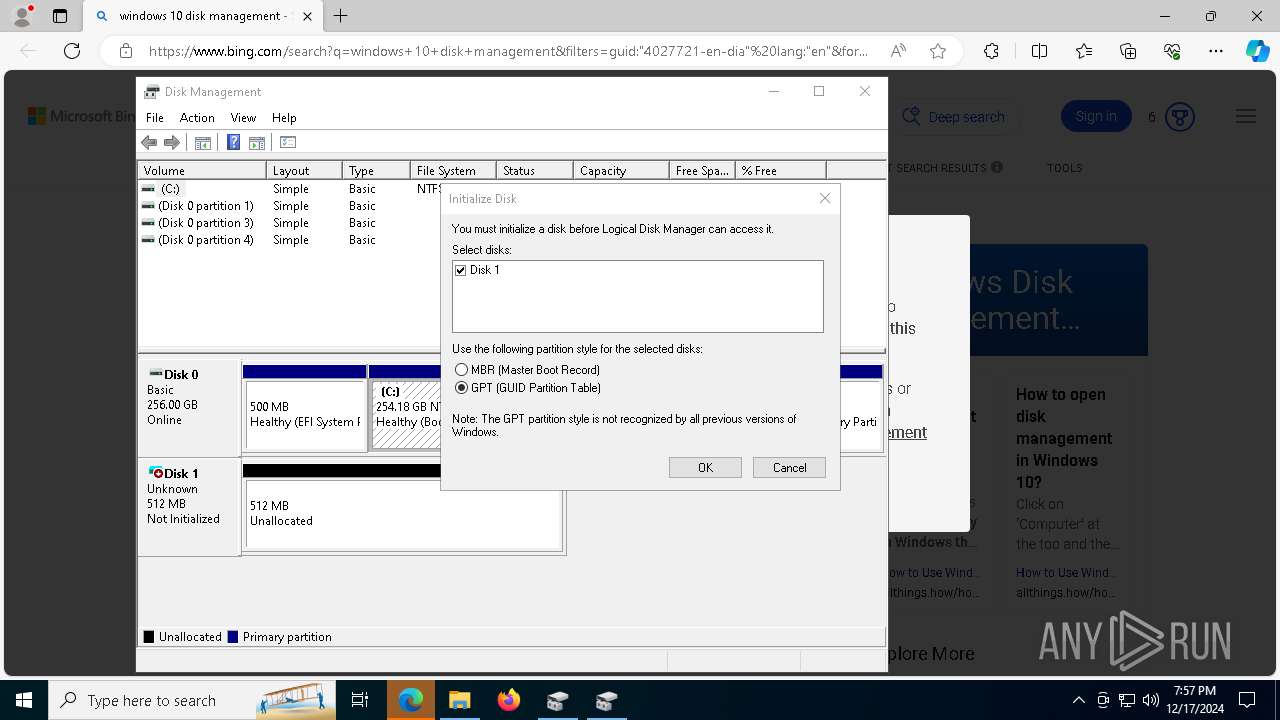Toggle Edge split screen icon
The image size is (1280, 720).
click(x=1039, y=51)
